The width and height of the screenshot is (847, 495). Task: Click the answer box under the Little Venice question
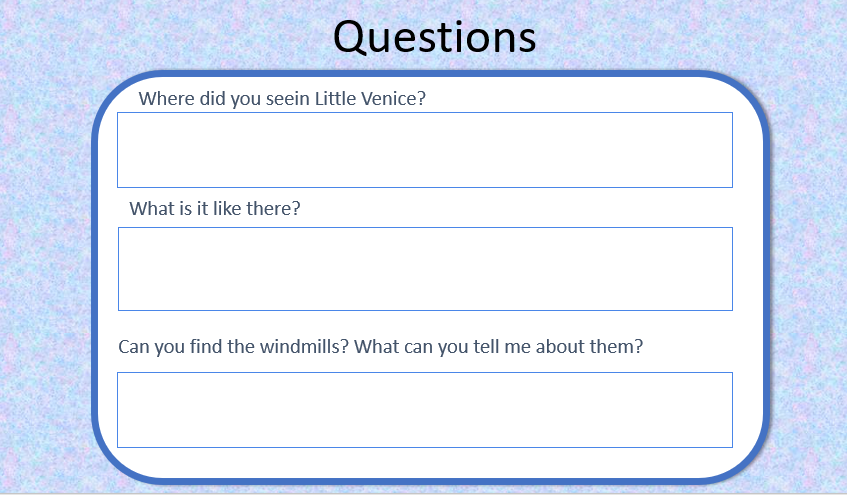coord(425,150)
